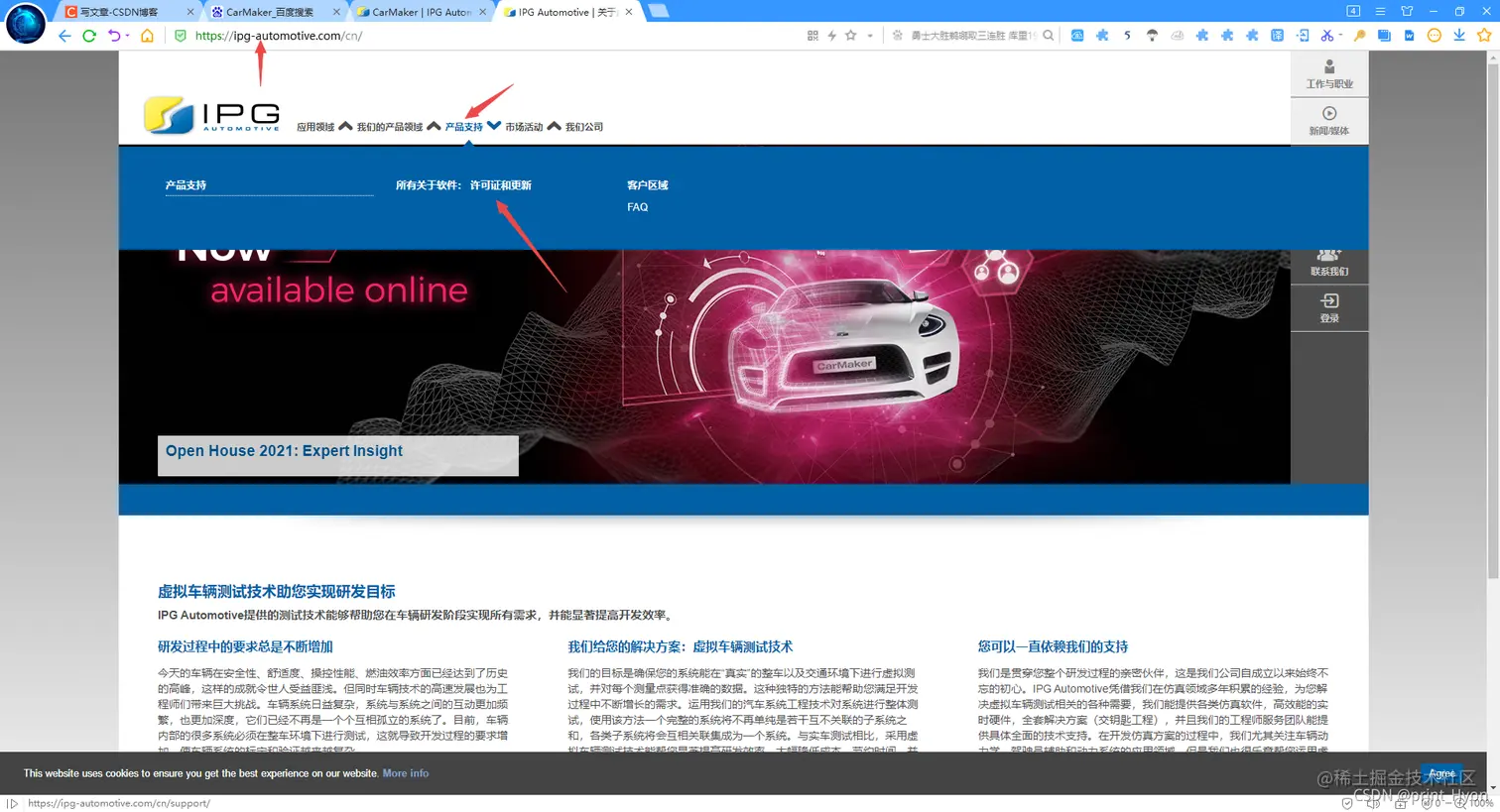Expand the 应用领域 dropdown arrow
1500x812 pixels.
tap(344, 125)
